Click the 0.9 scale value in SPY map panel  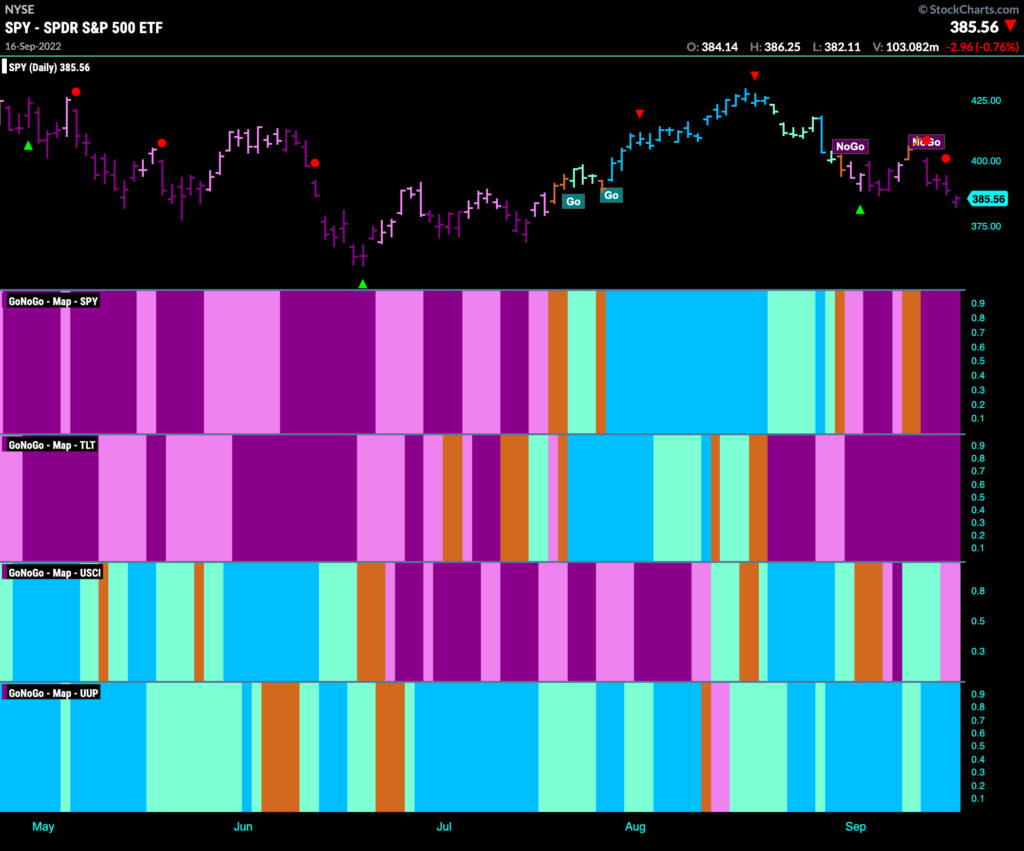[978, 304]
